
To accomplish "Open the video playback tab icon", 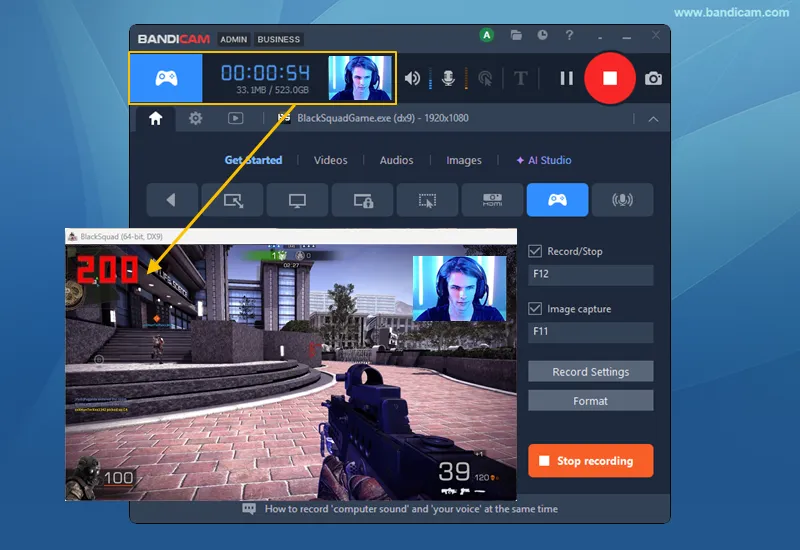I will (x=235, y=118).
